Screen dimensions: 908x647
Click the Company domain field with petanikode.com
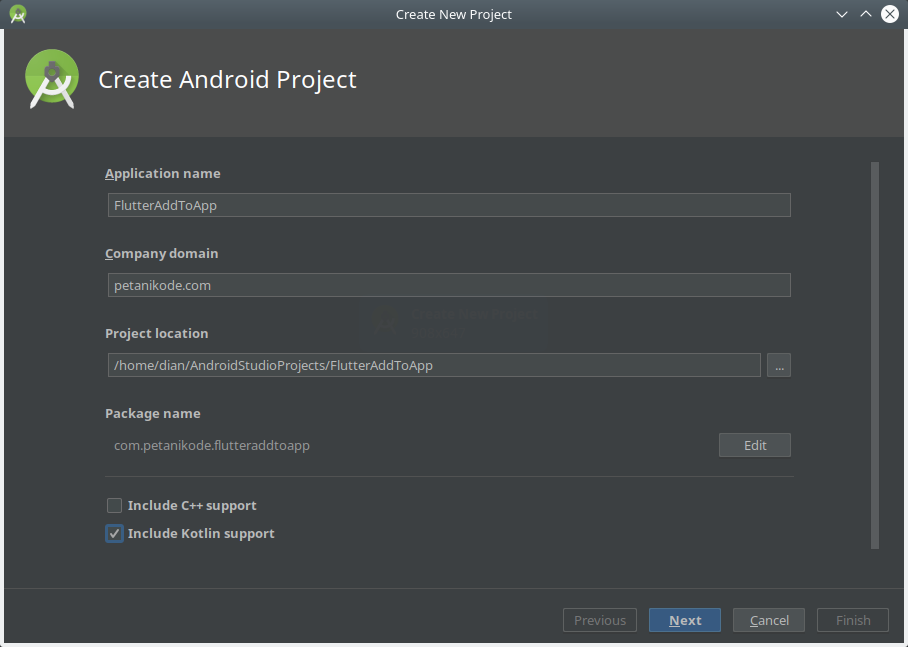point(448,284)
